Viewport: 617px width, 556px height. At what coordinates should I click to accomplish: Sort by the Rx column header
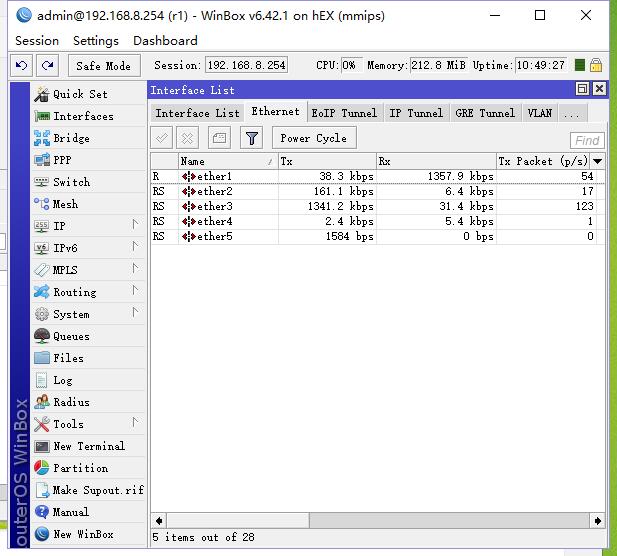coord(436,161)
